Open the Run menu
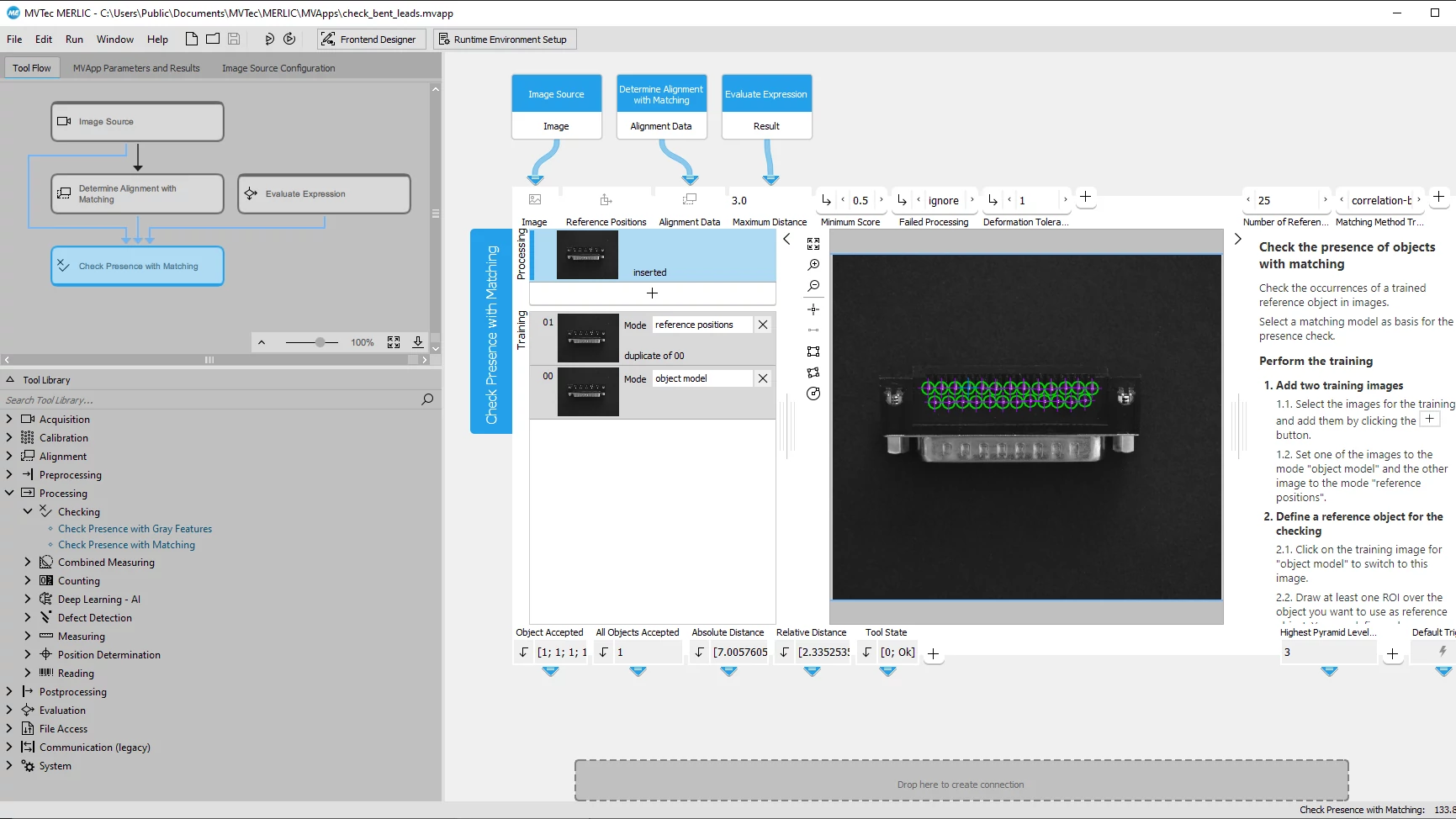The image size is (1456, 819). pos(74,39)
